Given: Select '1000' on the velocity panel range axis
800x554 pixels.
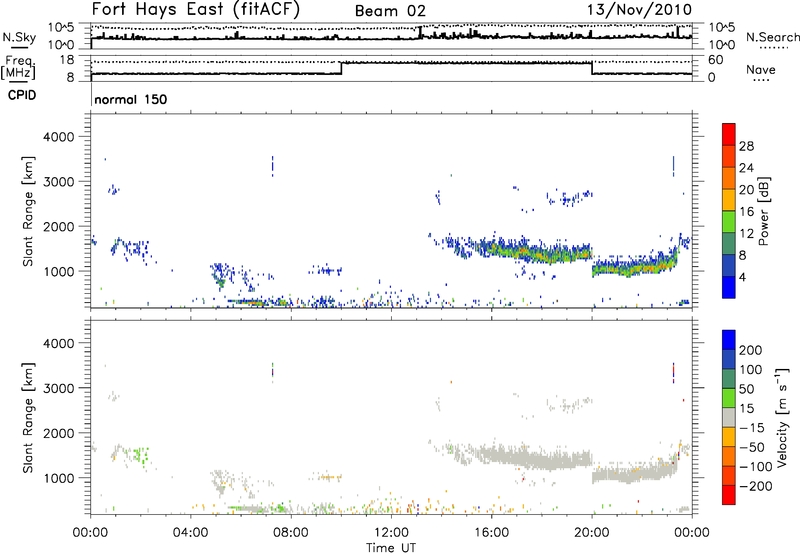Looking at the screenshot, I should [59, 478].
